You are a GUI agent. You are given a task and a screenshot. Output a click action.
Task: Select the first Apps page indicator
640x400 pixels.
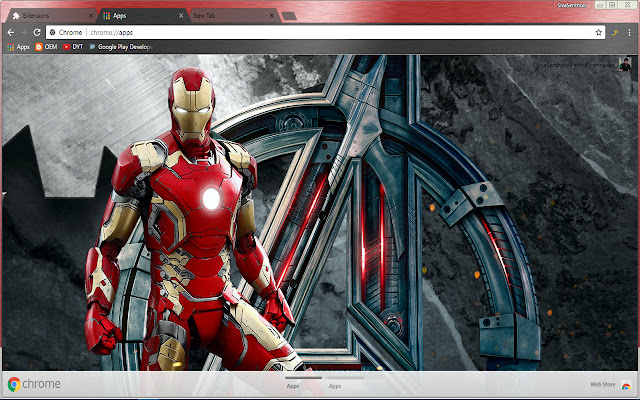(x=303, y=382)
